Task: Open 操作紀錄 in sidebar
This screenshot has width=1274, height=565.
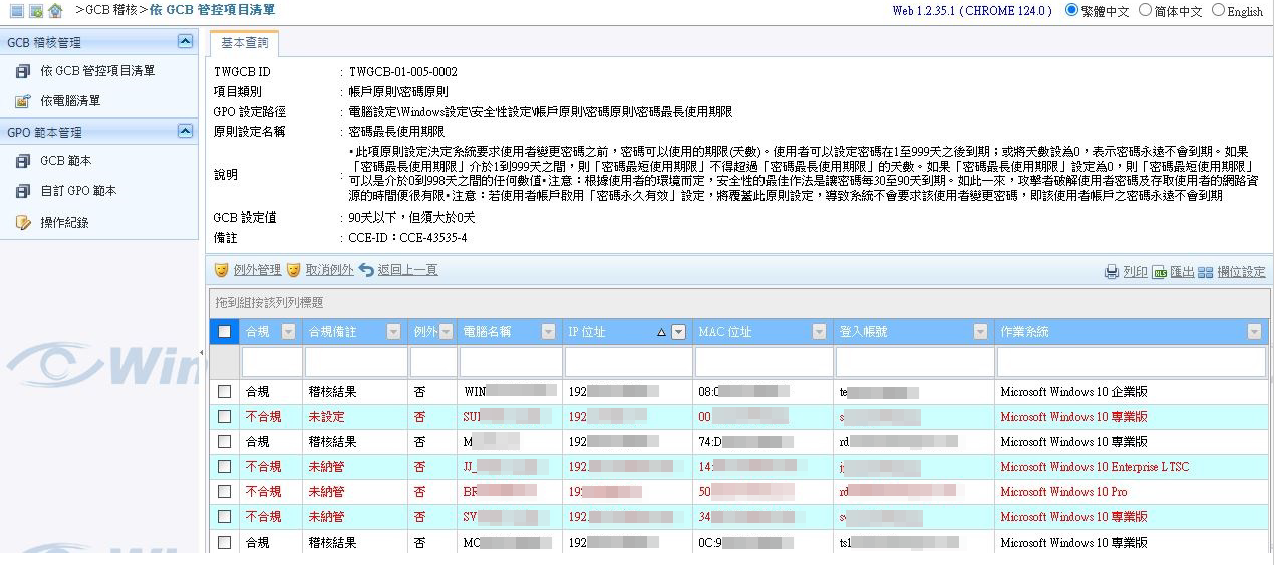Action: click(64, 222)
